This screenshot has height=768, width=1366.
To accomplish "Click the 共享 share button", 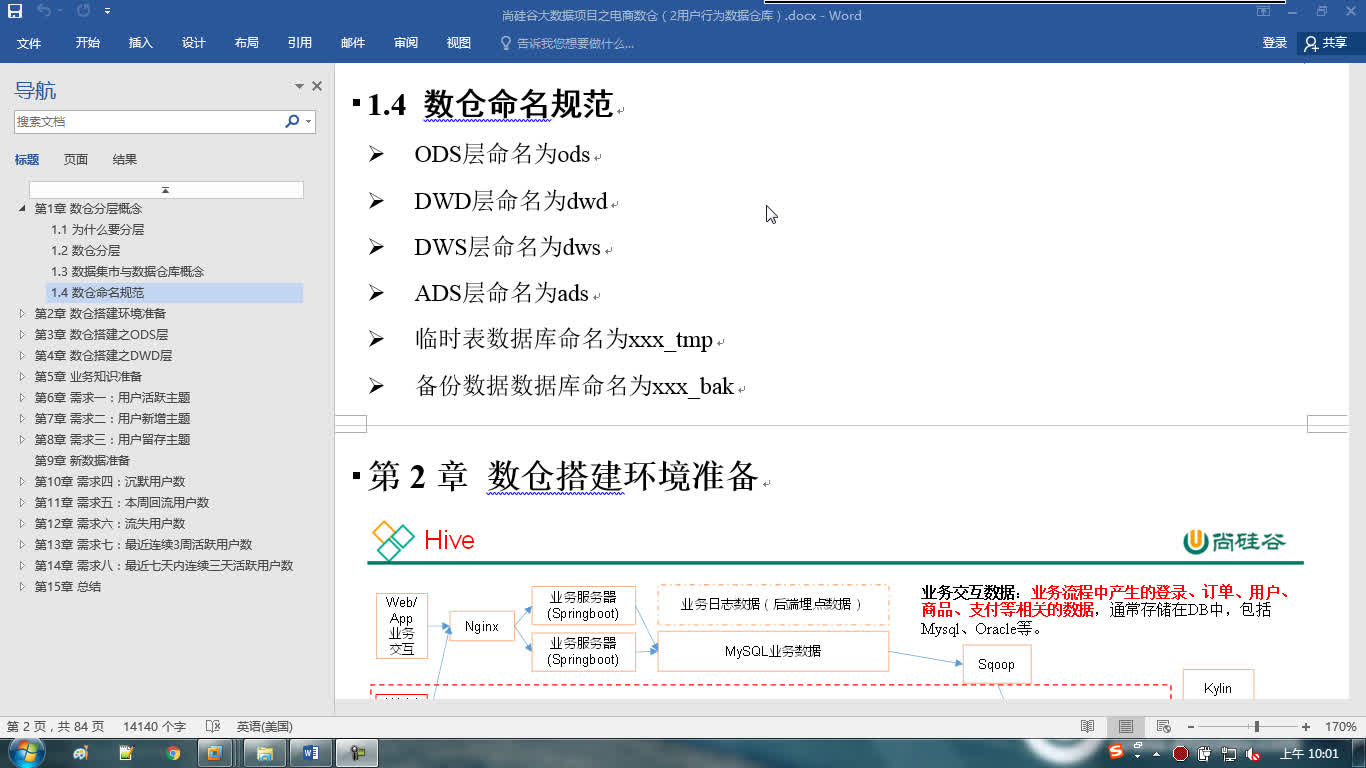I will 1326,43.
